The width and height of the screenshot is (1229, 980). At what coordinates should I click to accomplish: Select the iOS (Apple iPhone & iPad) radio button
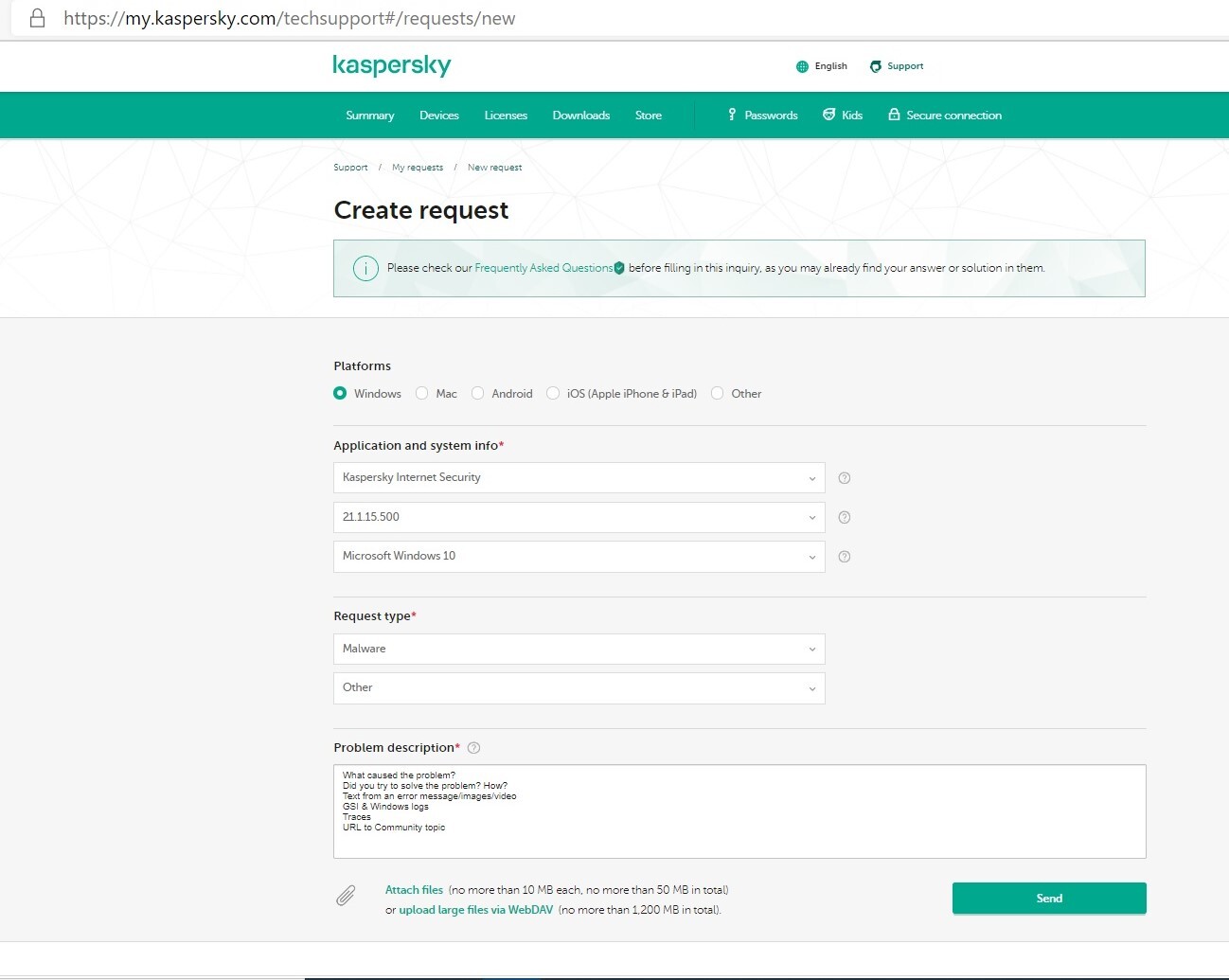[x=553, y=393]
